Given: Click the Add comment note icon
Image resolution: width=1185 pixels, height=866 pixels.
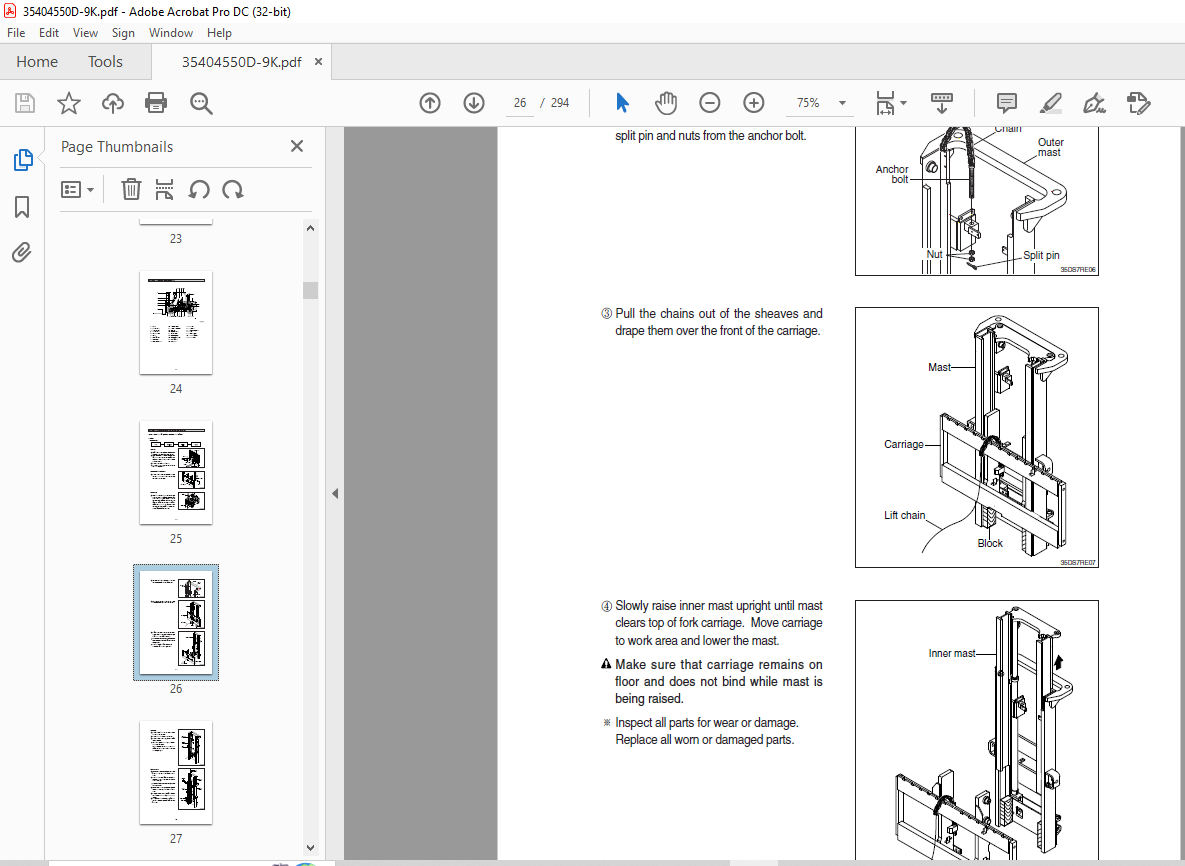Looking at the screenshot, I should 1006,103.
